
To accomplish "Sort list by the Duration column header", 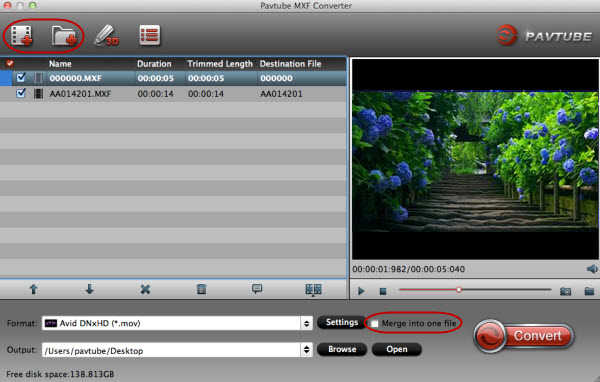I will point(154,64).
